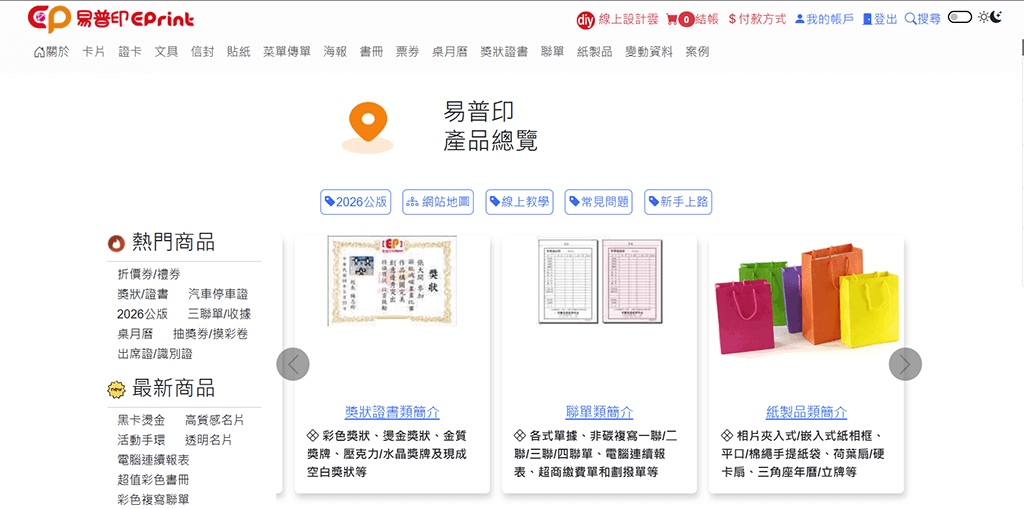Open the 貼紙 navigation menu
1024x509 pixels.
pyautogui.click(x=238, y=52)
